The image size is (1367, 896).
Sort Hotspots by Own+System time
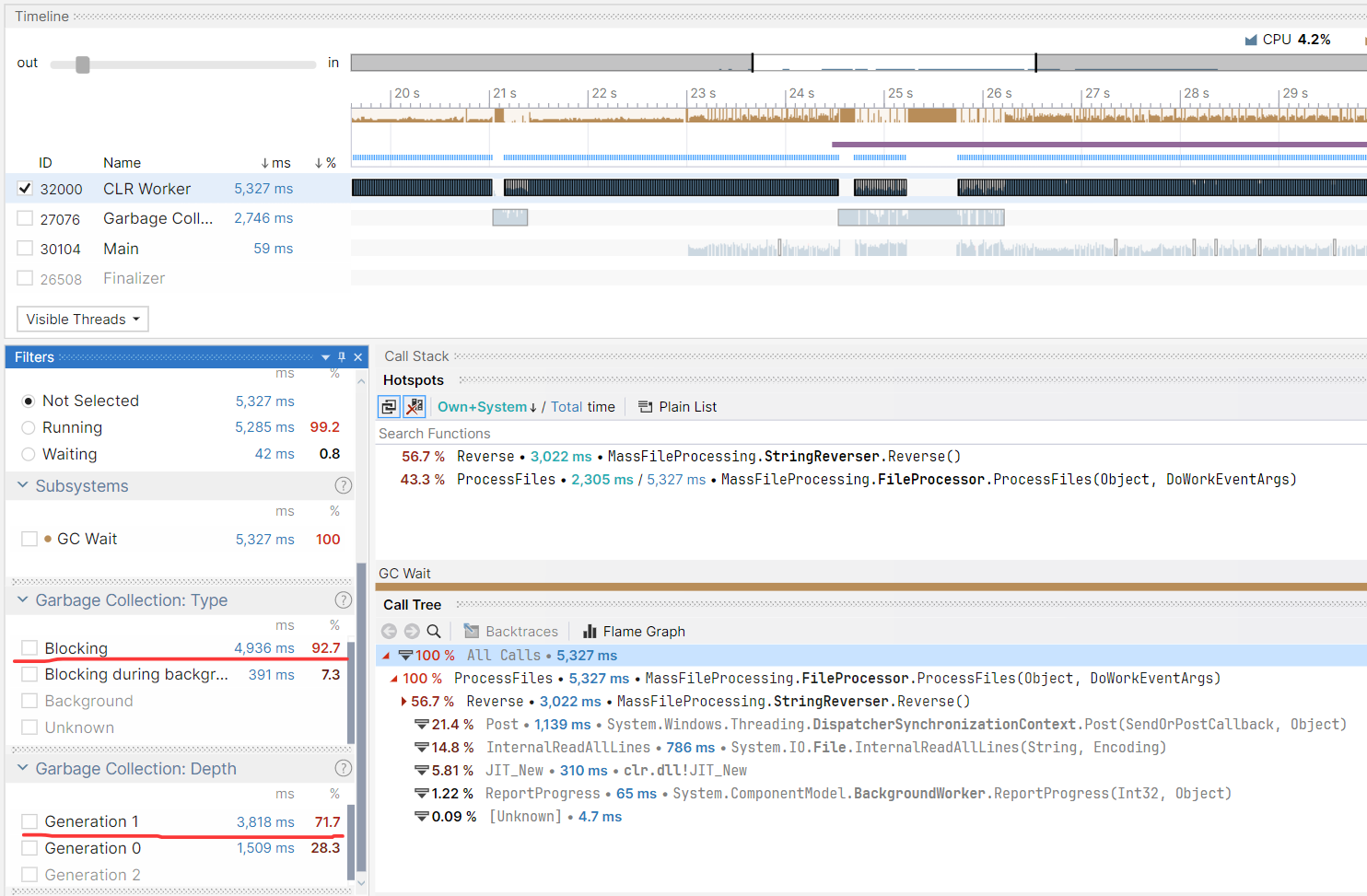tap(482, 407)
